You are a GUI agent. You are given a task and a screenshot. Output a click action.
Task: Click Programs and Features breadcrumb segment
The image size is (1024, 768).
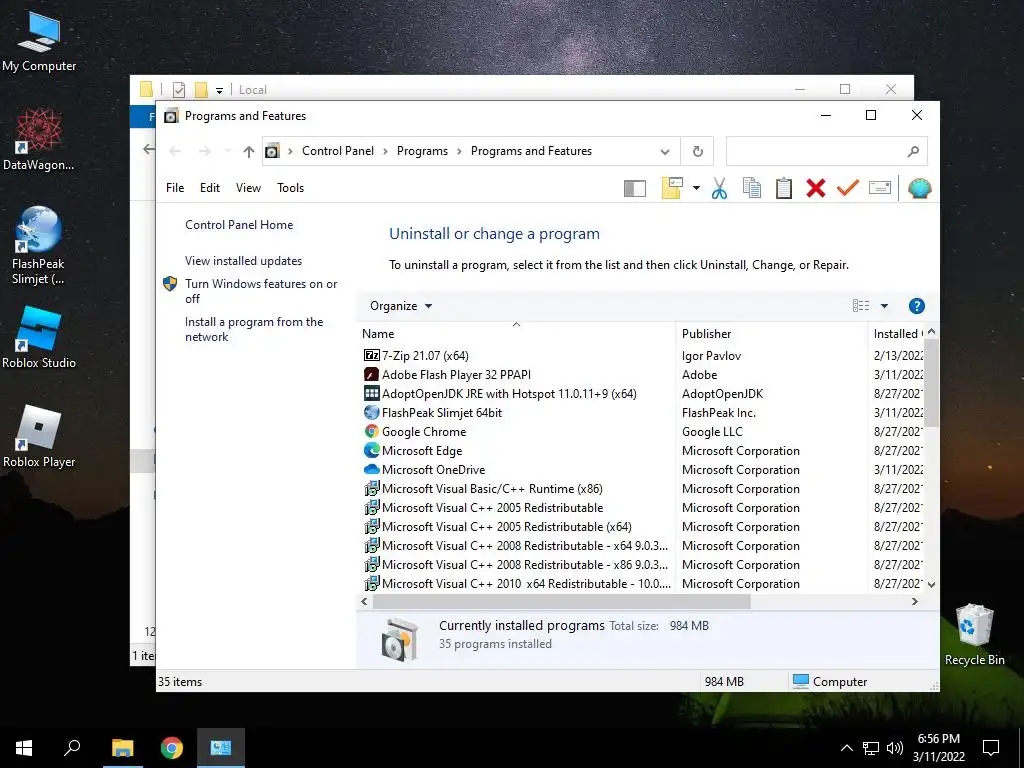pyautogui.click(x=531, y=151)
